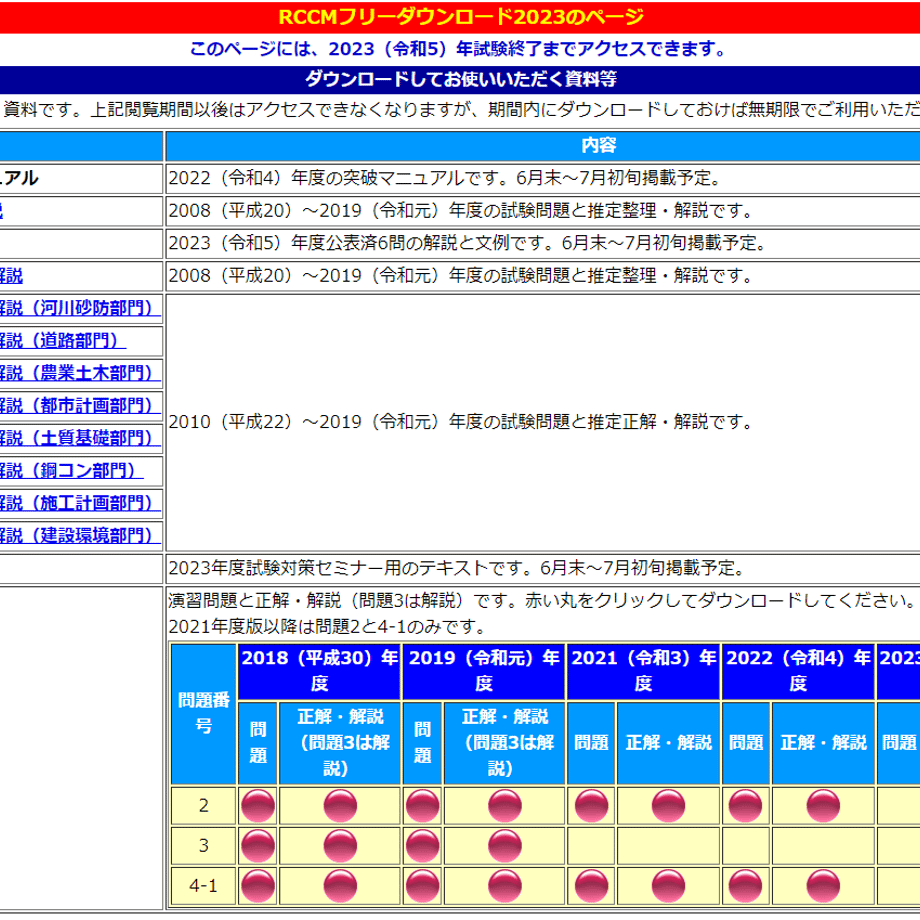This screenshot has height=920, width=920.
Task: Click the このページには、2023（令和5）年試験終了まで notice text
Action: pos(459,49)
